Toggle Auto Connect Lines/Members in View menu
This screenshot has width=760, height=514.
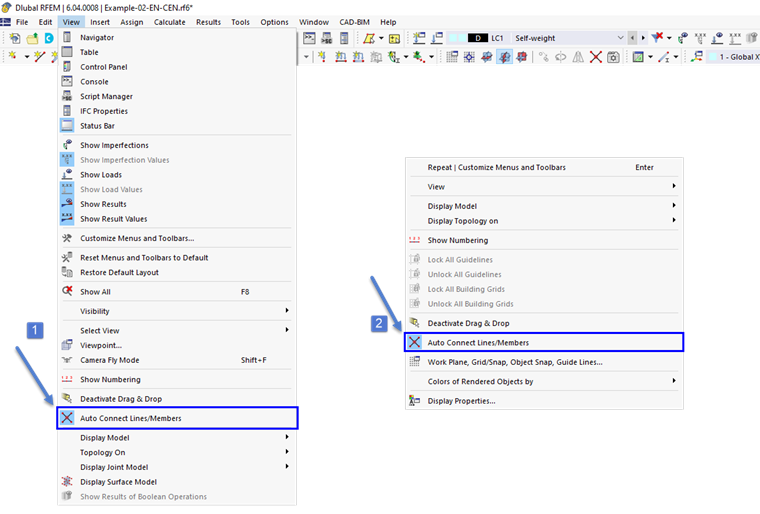pyautogui.click(x=177, y=418)
